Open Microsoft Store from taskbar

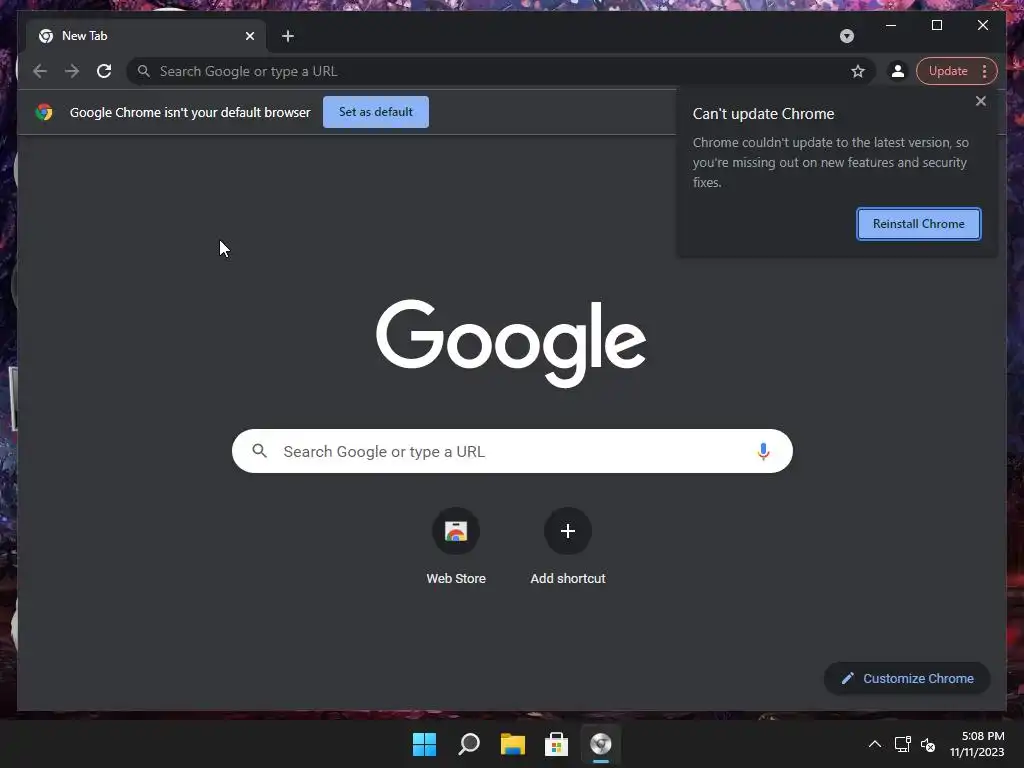coord(556,744)
